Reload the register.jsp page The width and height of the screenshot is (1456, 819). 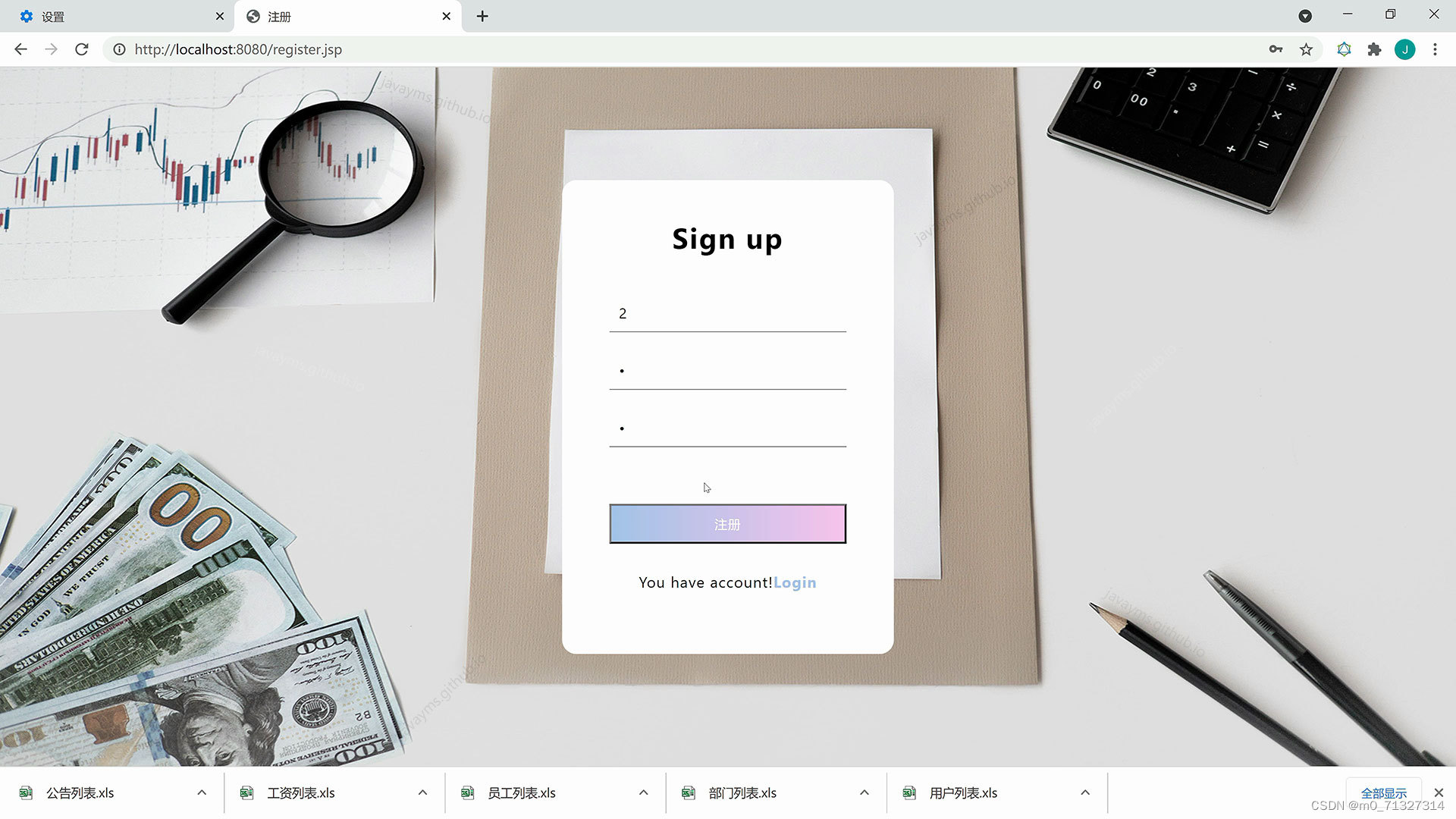(82, 49)
